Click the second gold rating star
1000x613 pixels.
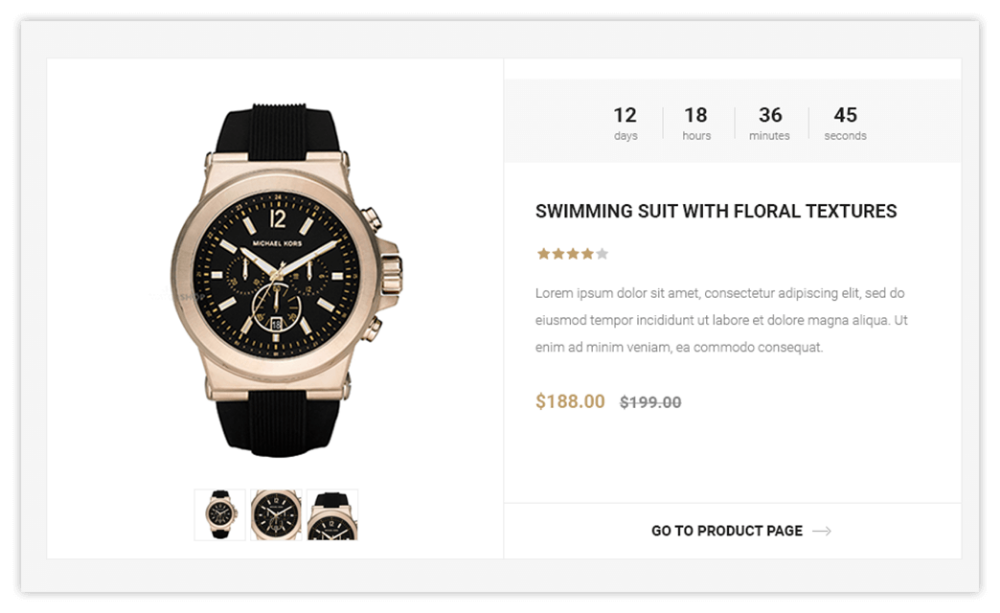558,254
